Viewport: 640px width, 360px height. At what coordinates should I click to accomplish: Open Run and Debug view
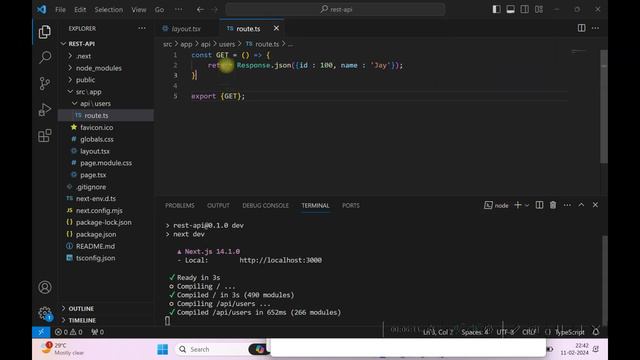point(44,109)
